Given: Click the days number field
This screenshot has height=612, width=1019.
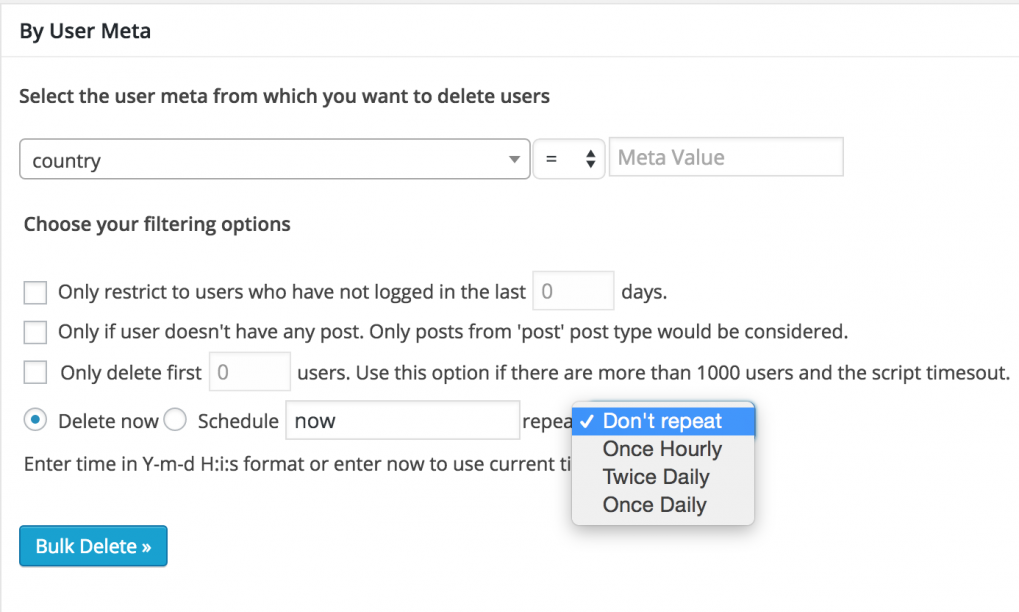Looking at the screenshot, I should click(572, 290).
